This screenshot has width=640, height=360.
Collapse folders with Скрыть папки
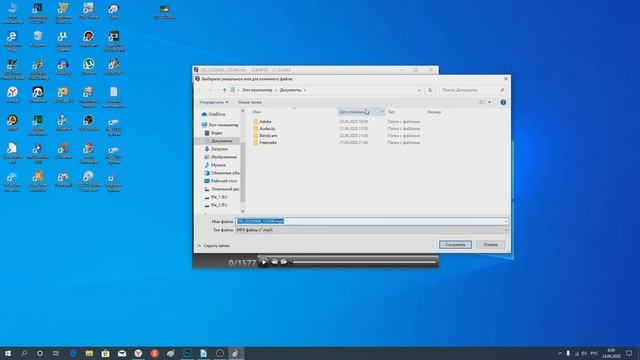coord(213,246)
